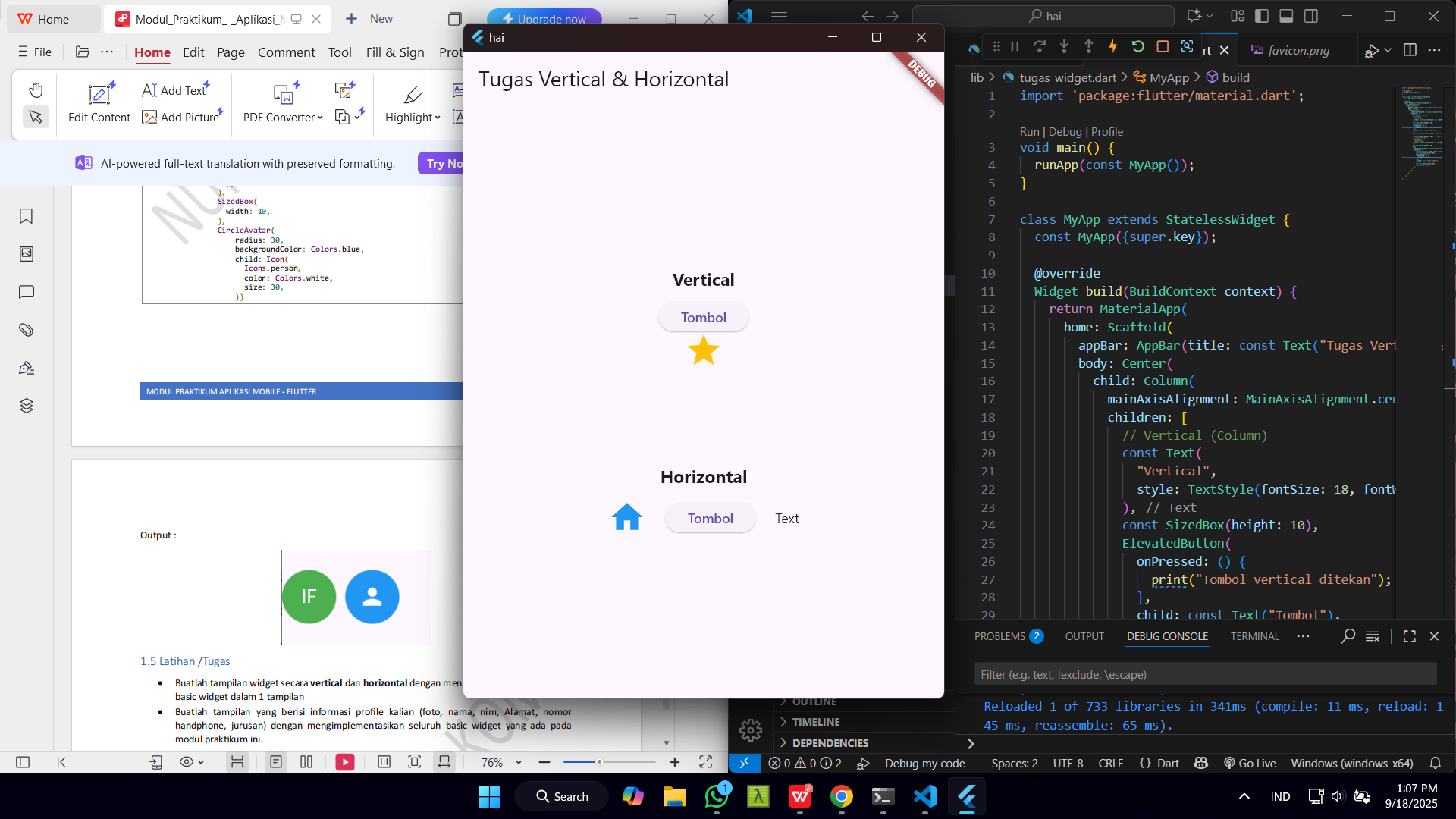Open the attachments paperclip panel in PDF sidebar
The height and width of the screenshot is (819, 1456).
click(x=27, y=330)
